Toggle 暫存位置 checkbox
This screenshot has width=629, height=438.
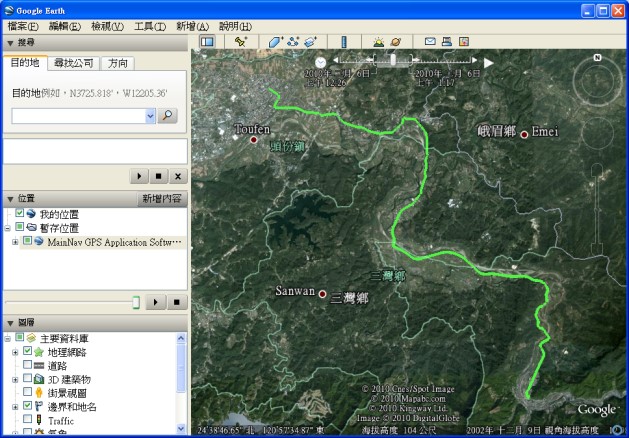coord(20,227)
